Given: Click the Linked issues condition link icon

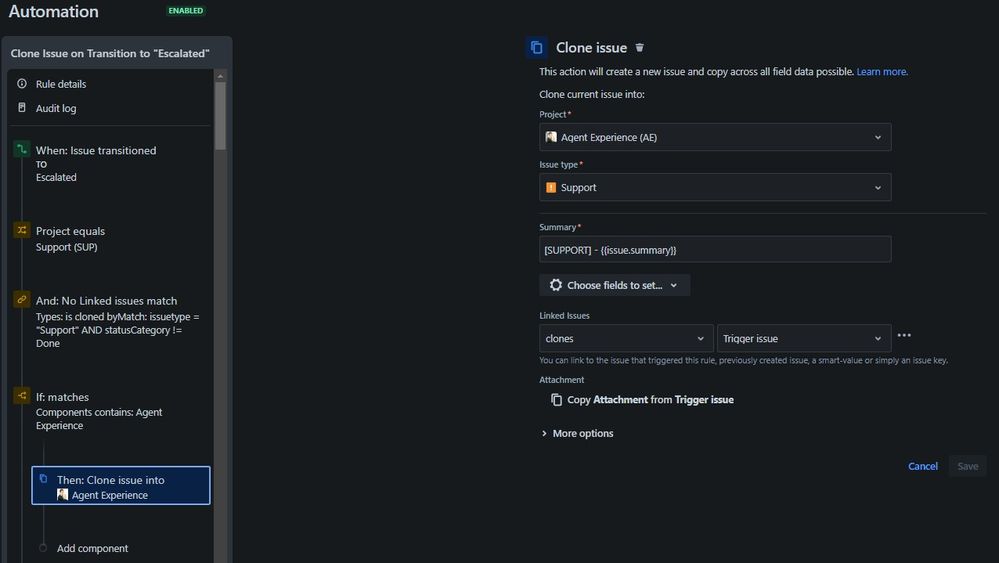Looking at the screenshot, I should coord(22,299).
